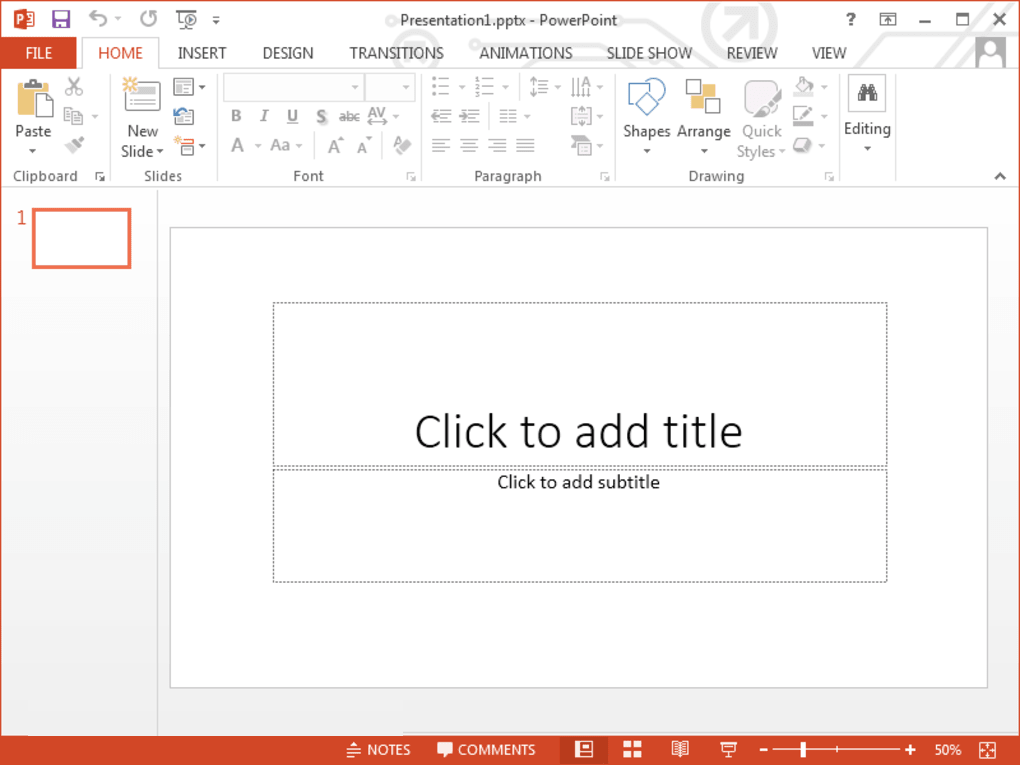Click the Zoom In plus button
This screenshot has height=765, width=1020.
point(909,750)
